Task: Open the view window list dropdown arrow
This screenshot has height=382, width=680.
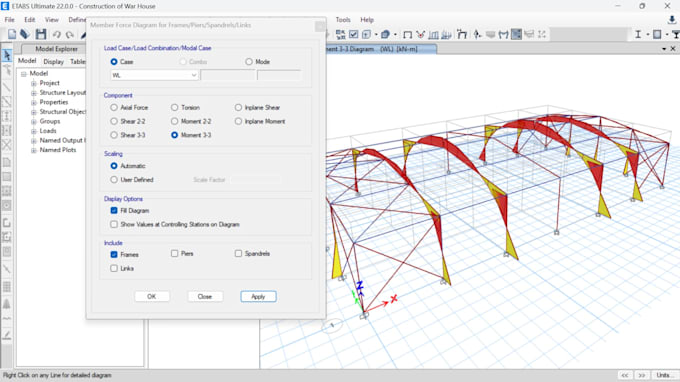Action: [x=664, y=49]
